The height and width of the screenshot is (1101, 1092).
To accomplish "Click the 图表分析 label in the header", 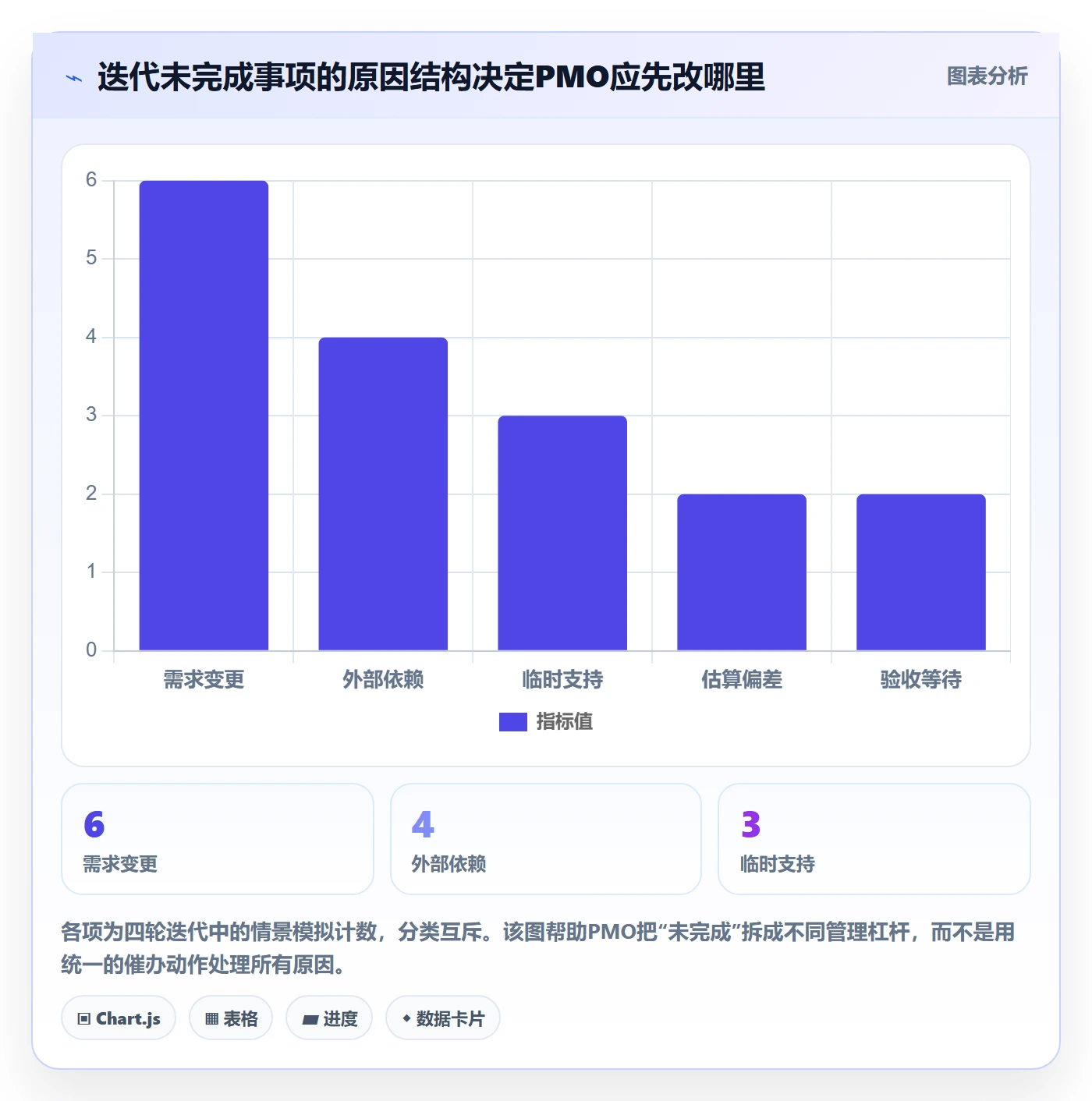I will [987, 76].
